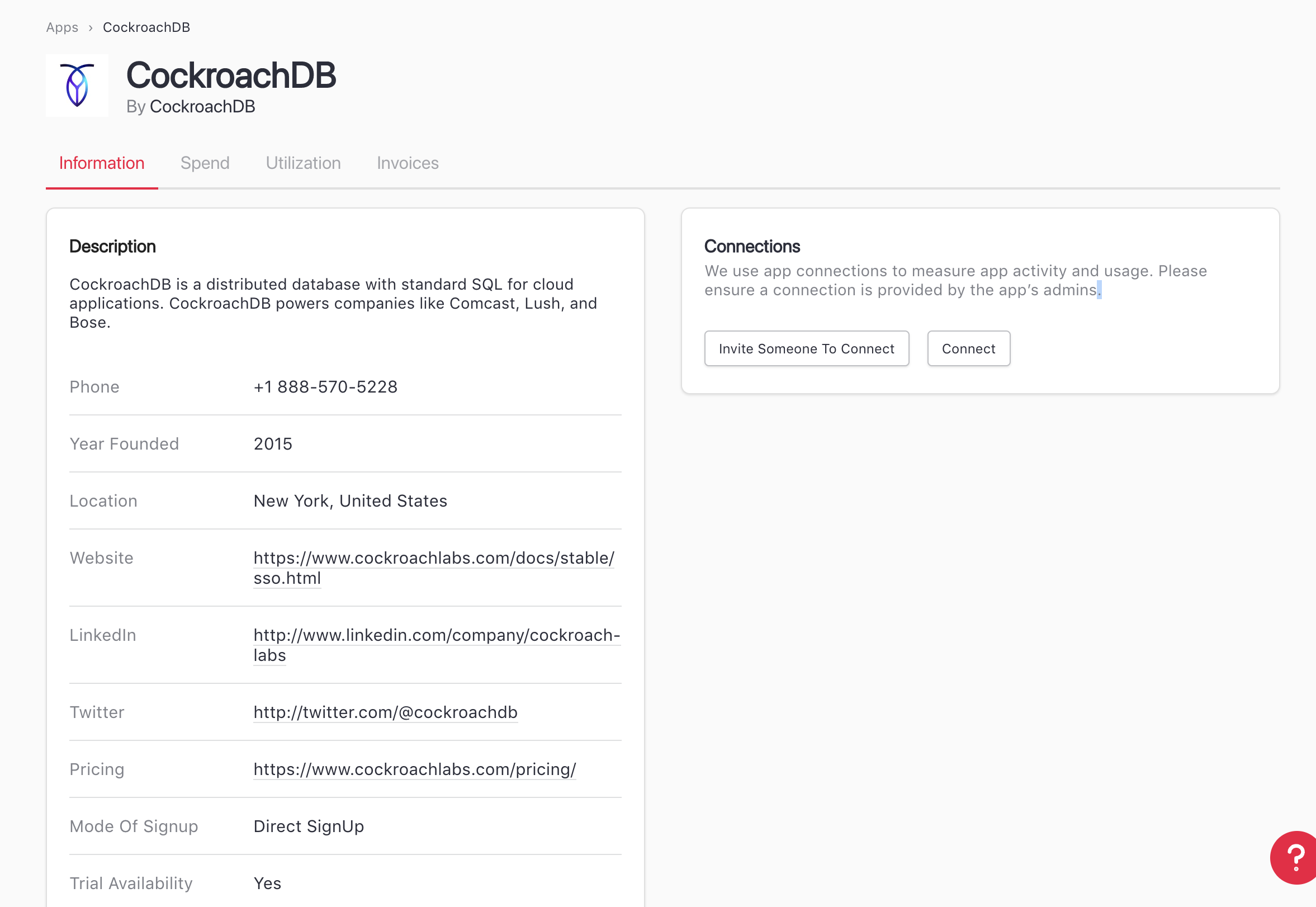Select the Invoices tab
The image size is (1316, 907).
click(408, 163)
